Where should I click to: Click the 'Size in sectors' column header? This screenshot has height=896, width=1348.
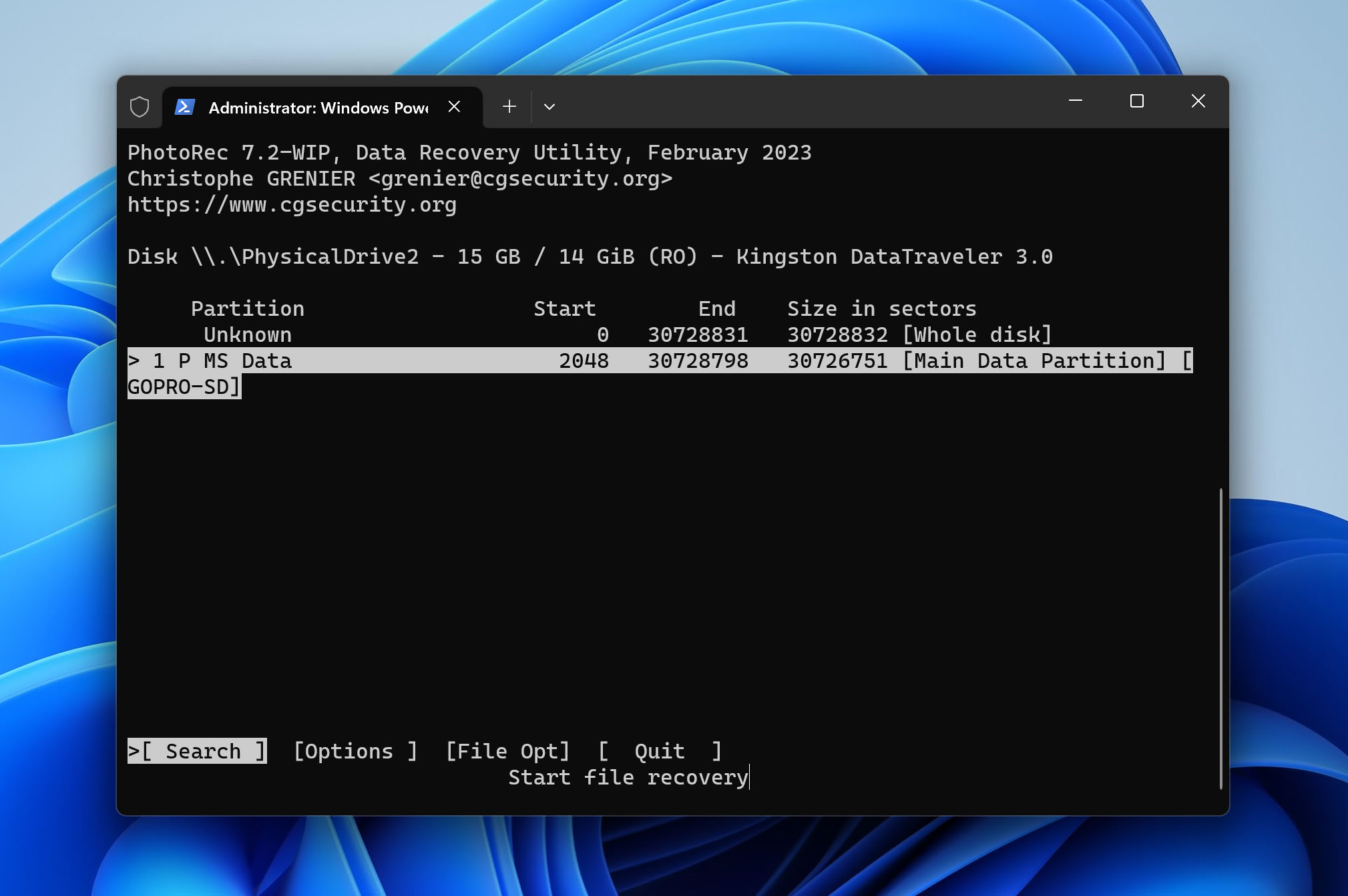click(x=882, y=308)
